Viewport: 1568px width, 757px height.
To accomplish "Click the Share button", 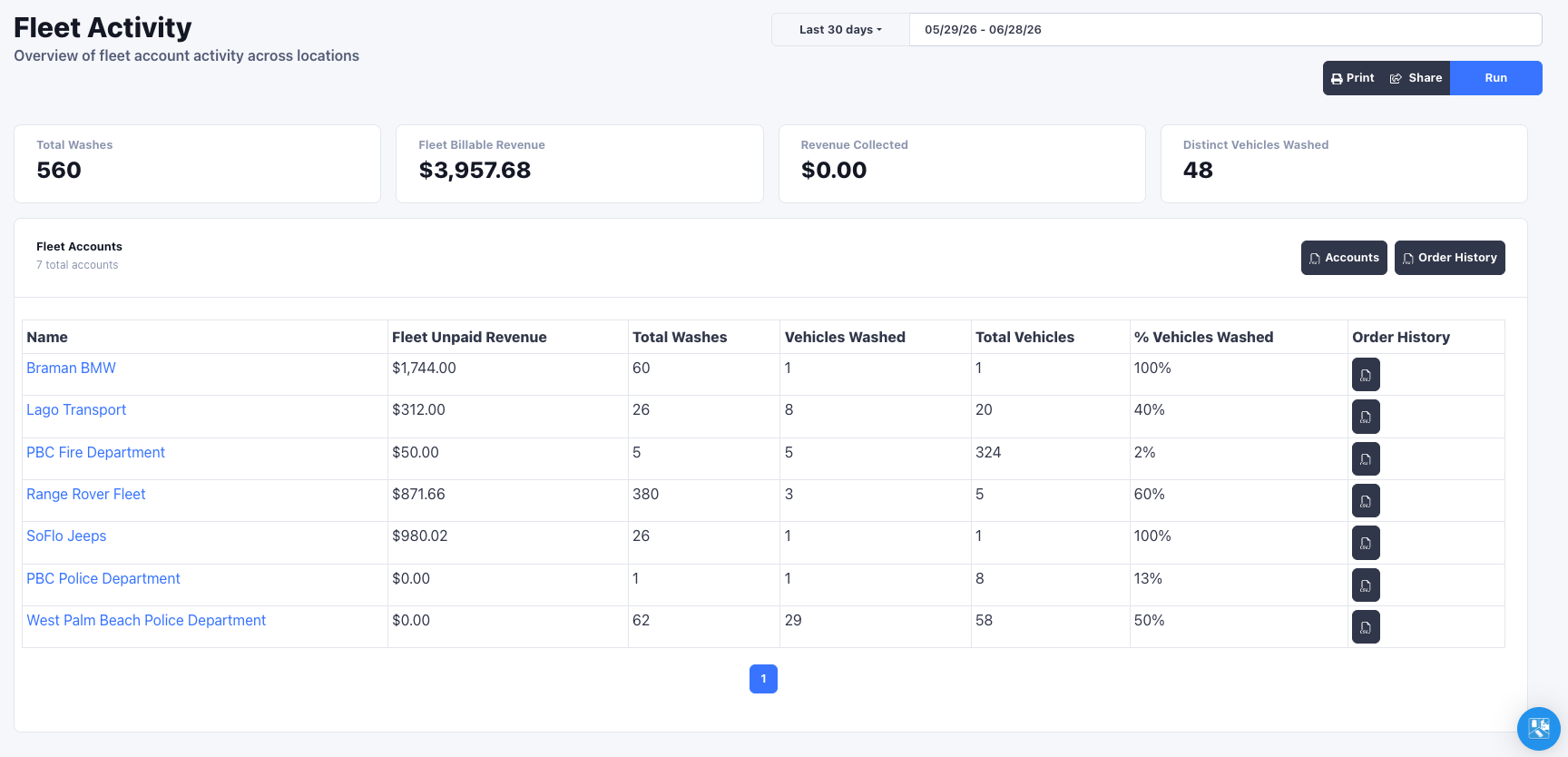I will (1416, 78).
